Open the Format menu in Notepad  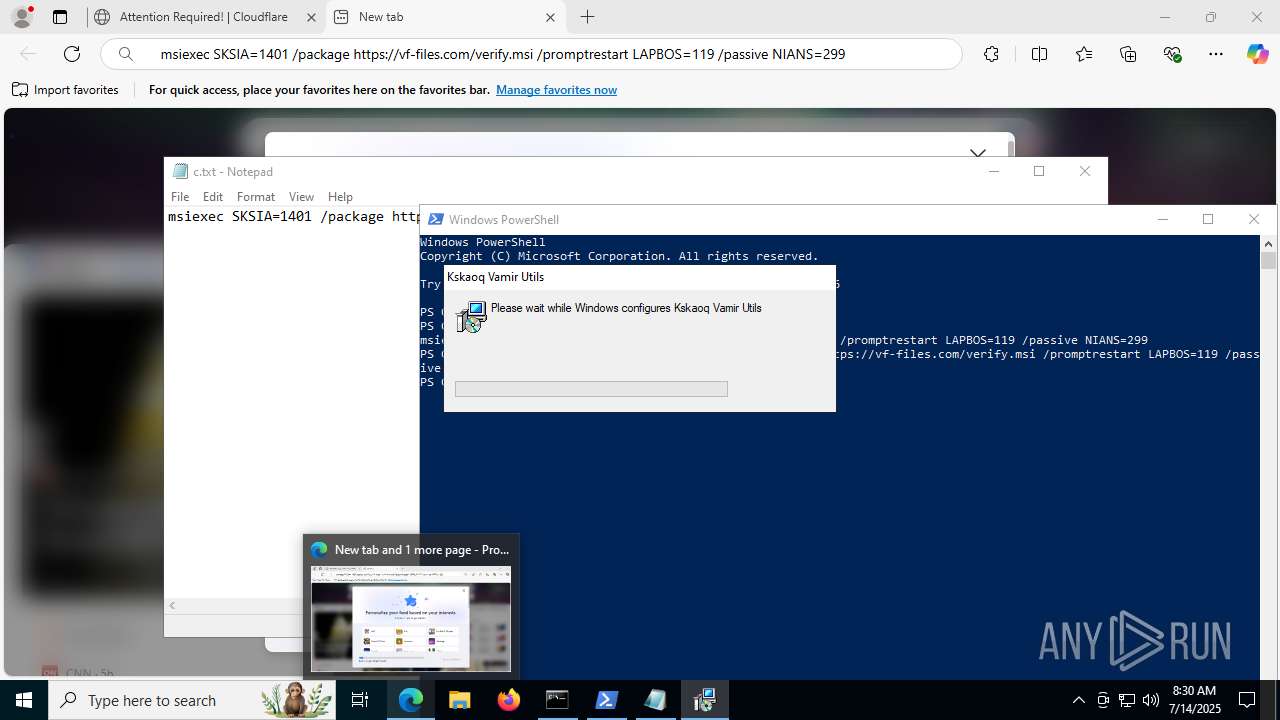click(x=256, y=197)
